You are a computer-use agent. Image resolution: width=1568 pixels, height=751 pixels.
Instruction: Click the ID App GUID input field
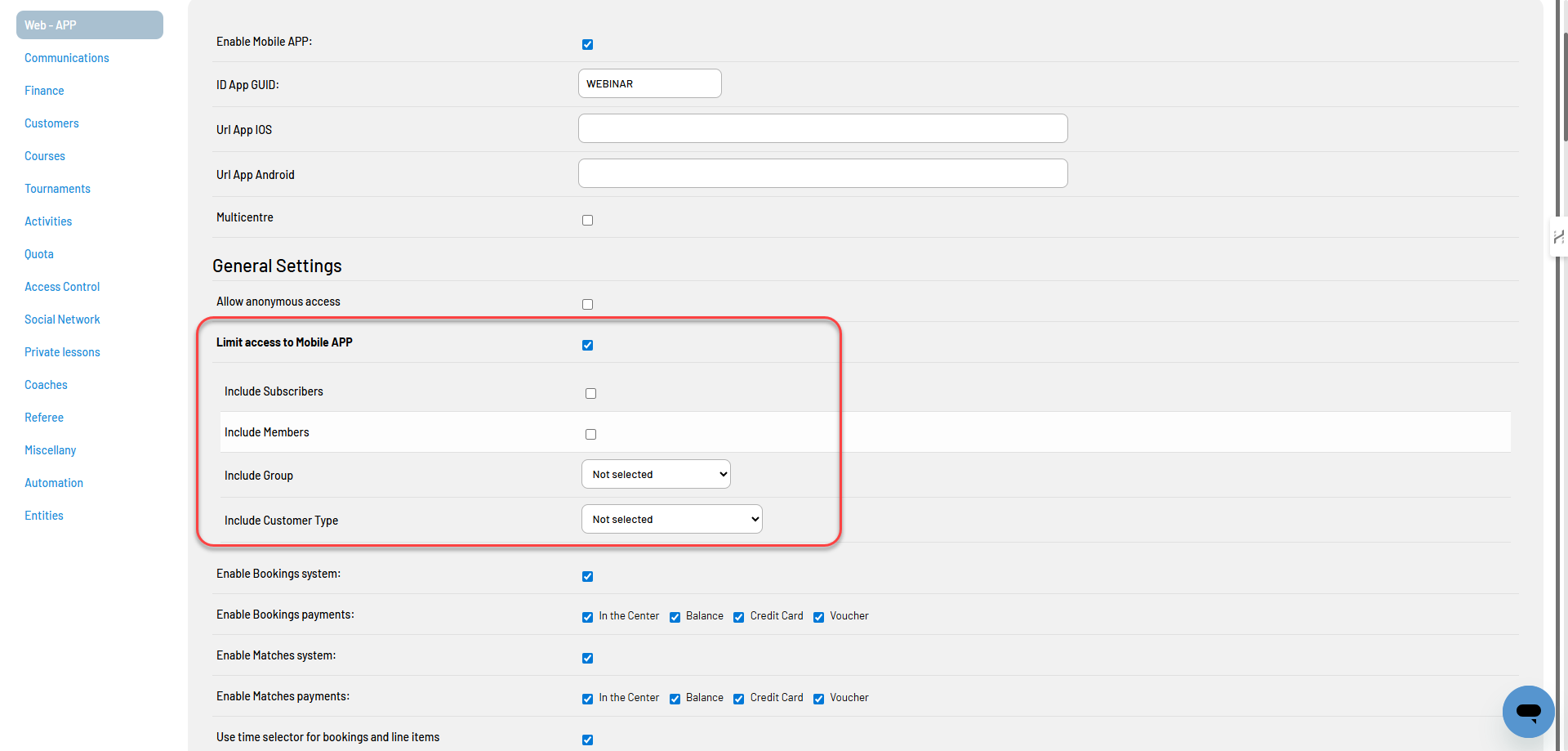(649, 83)
